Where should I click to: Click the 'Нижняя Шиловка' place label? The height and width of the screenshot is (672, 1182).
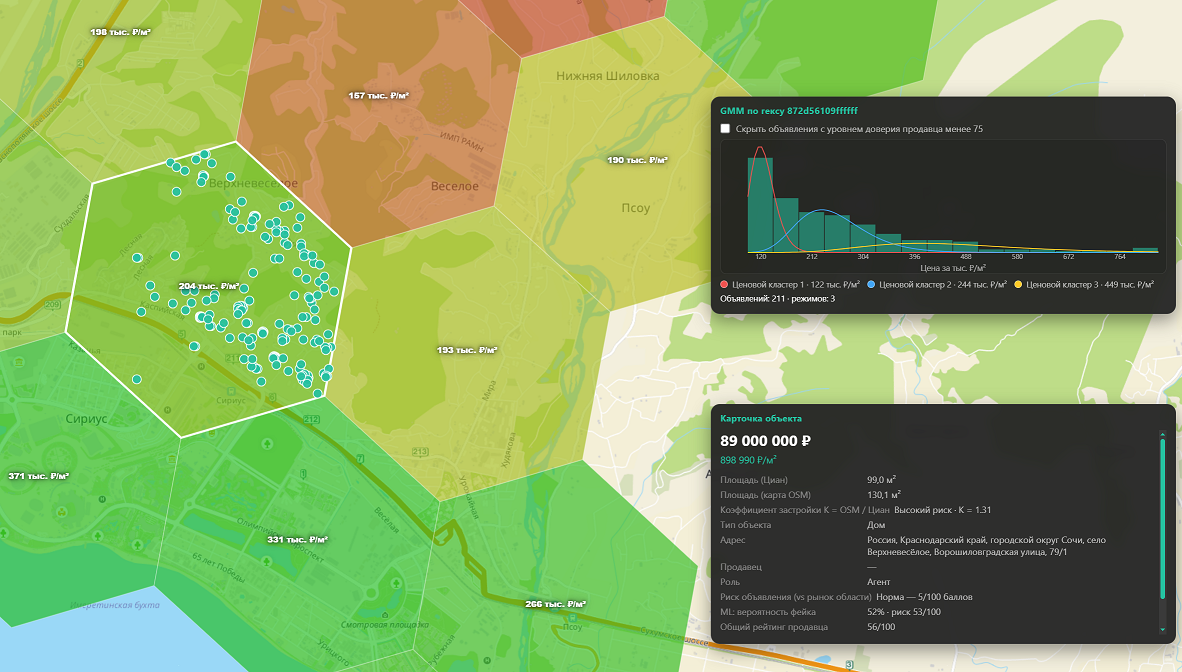(608, 76)
